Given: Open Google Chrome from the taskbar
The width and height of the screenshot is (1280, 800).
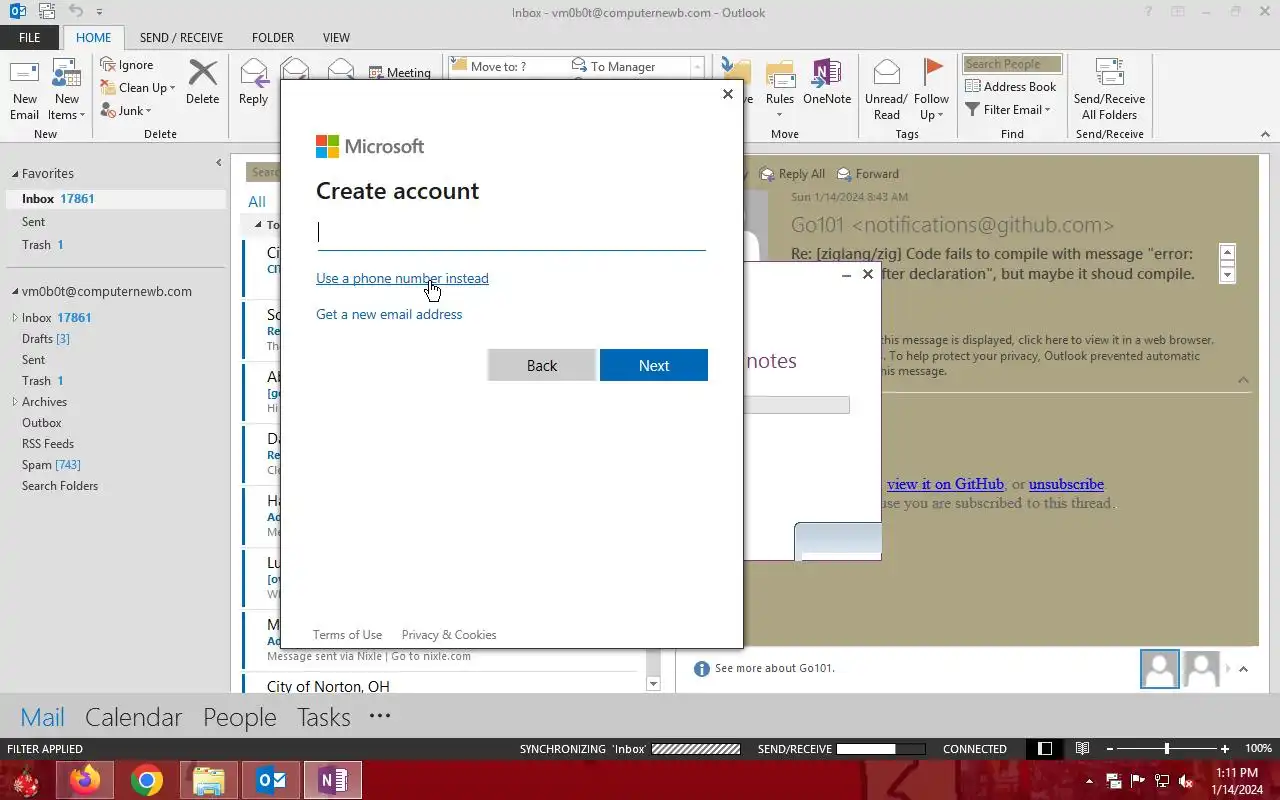Looking at the screenshot, I should (147, 780).
